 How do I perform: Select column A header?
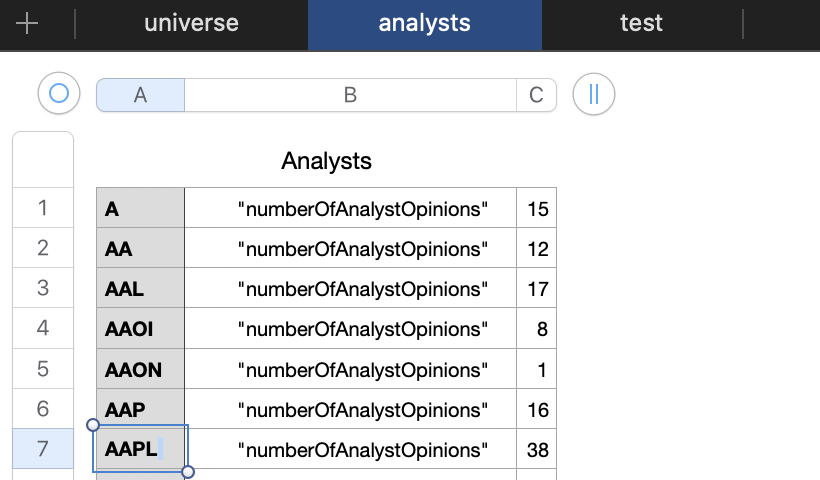140,95
